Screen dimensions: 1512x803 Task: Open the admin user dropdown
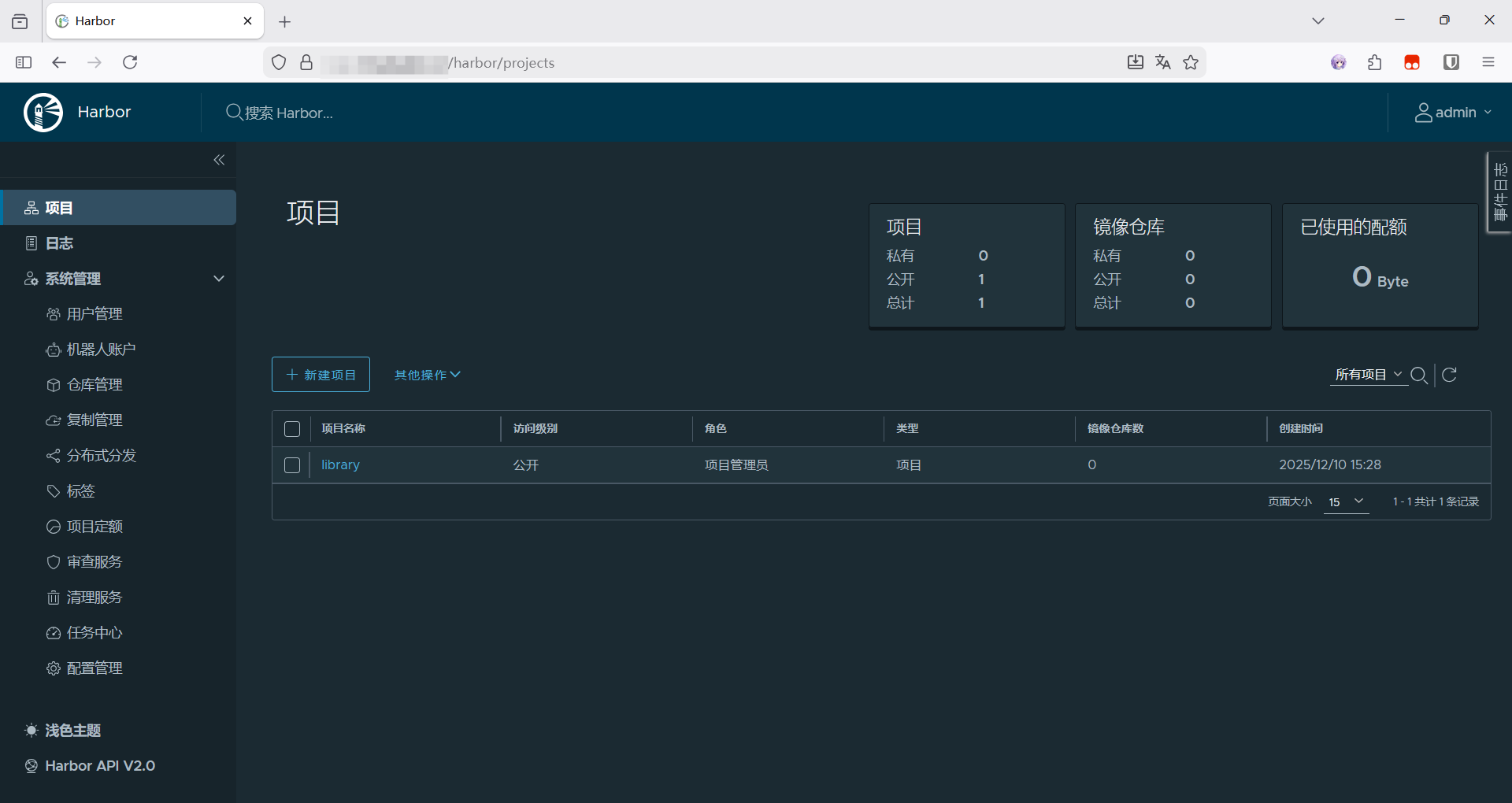pos(1453,113)
